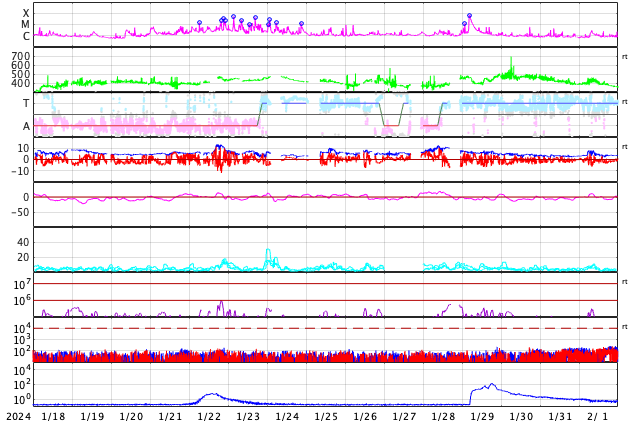Click the rt label beside the purple flux panel
Screen dimensions: 634x424
[x=625, y=281]
